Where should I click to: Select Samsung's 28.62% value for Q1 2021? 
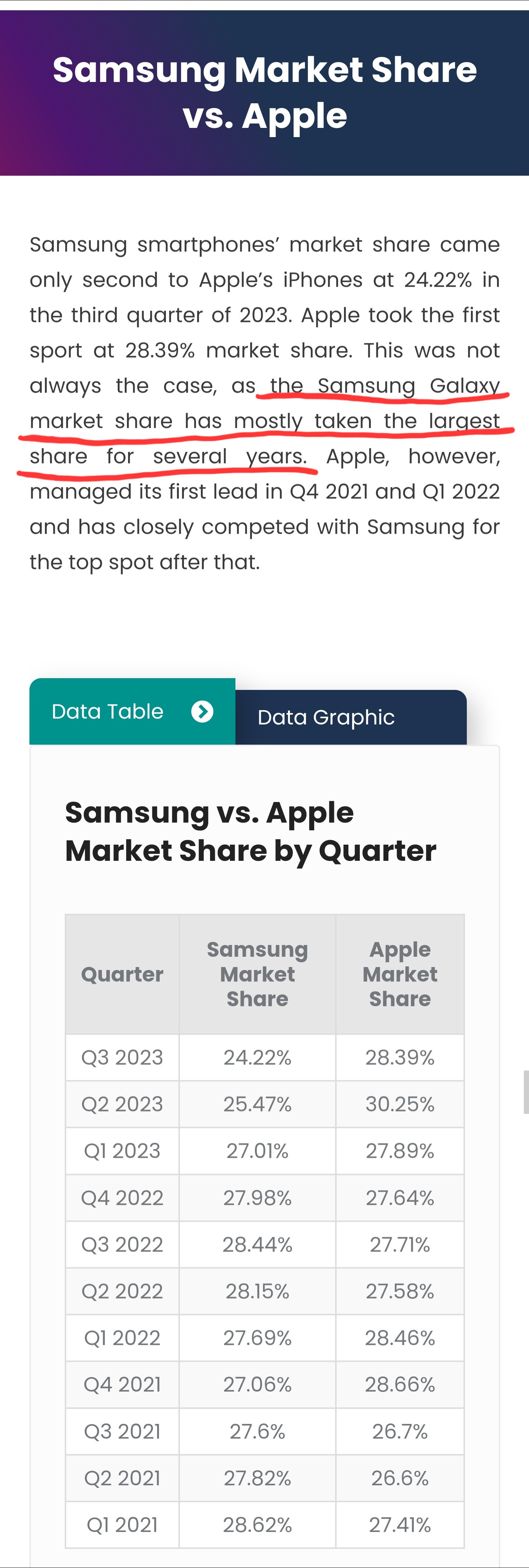(257, 1525)
